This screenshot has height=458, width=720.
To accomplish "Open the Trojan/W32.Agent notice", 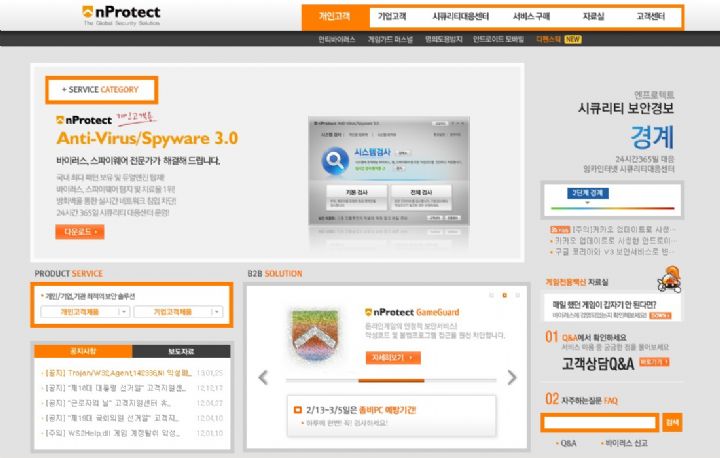I will coord(116,373).
